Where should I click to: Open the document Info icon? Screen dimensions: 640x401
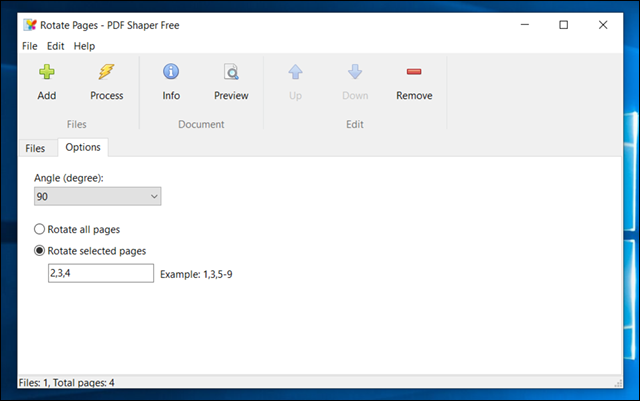click(171, 71)
